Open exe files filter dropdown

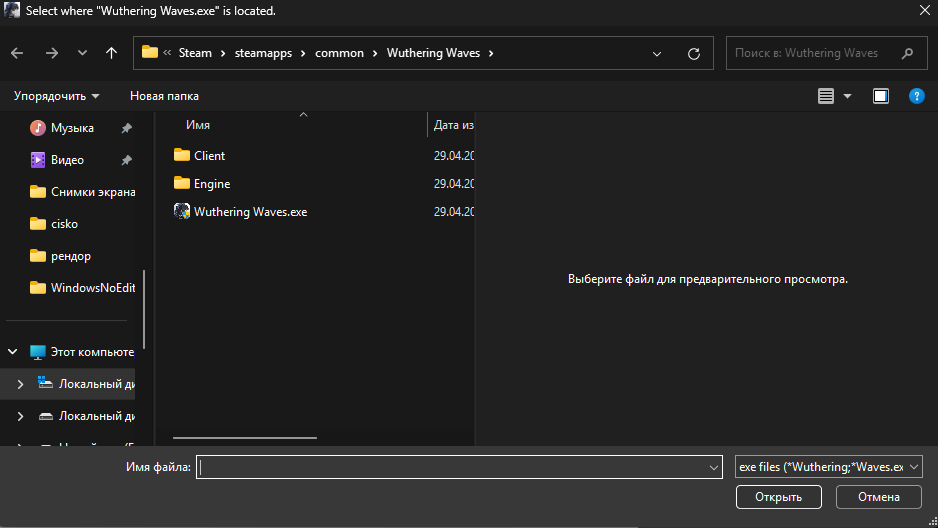829,467
